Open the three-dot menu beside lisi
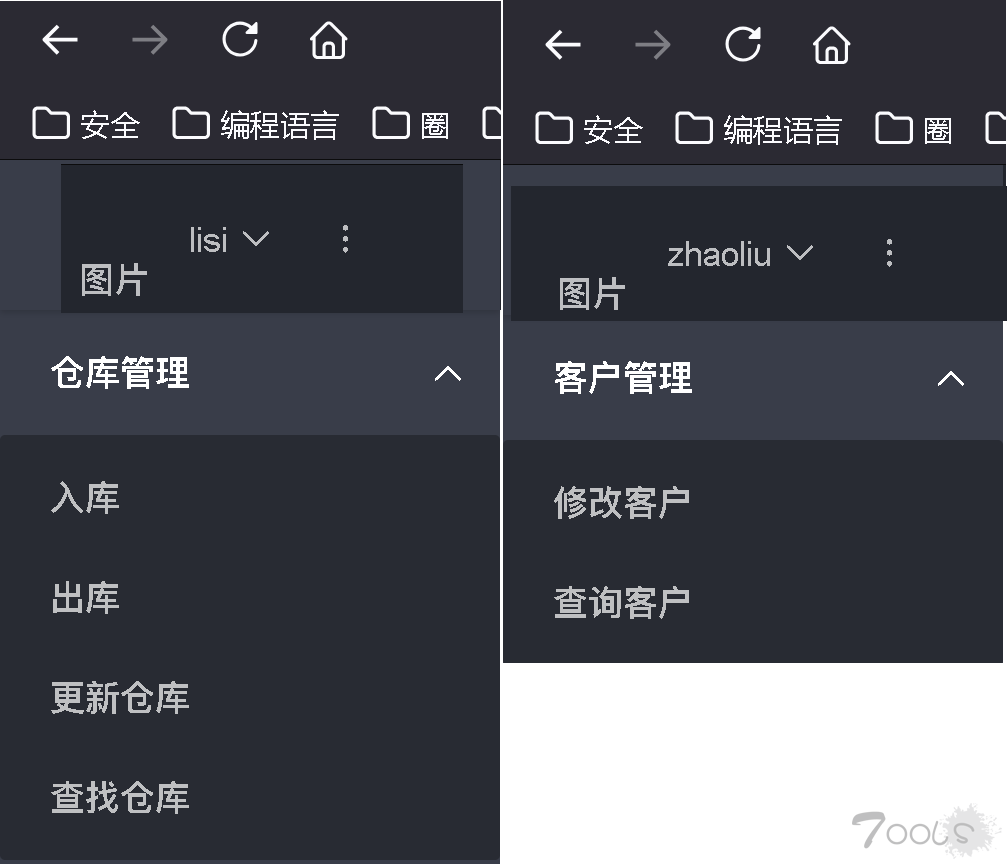1007x864 pixels. 346,239
